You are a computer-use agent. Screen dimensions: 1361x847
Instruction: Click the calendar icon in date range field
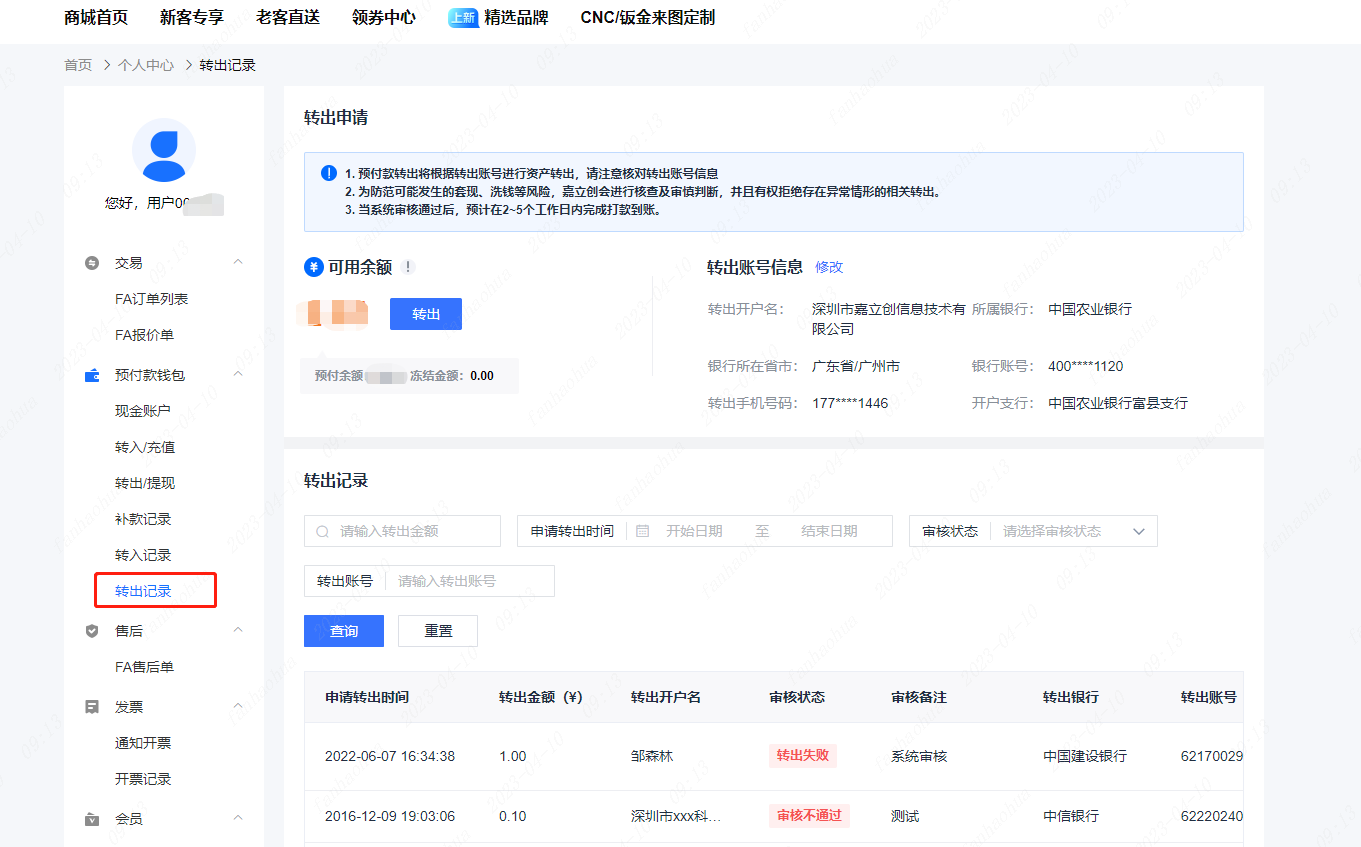pos(642,531)
